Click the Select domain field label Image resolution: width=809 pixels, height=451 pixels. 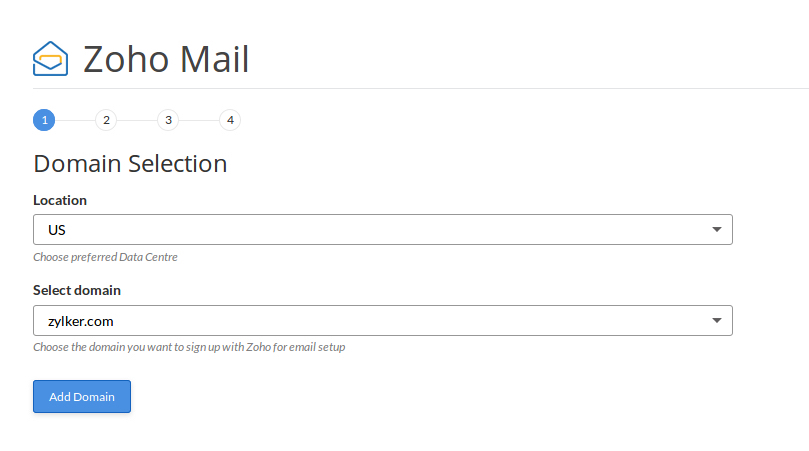tap(77, 290)
